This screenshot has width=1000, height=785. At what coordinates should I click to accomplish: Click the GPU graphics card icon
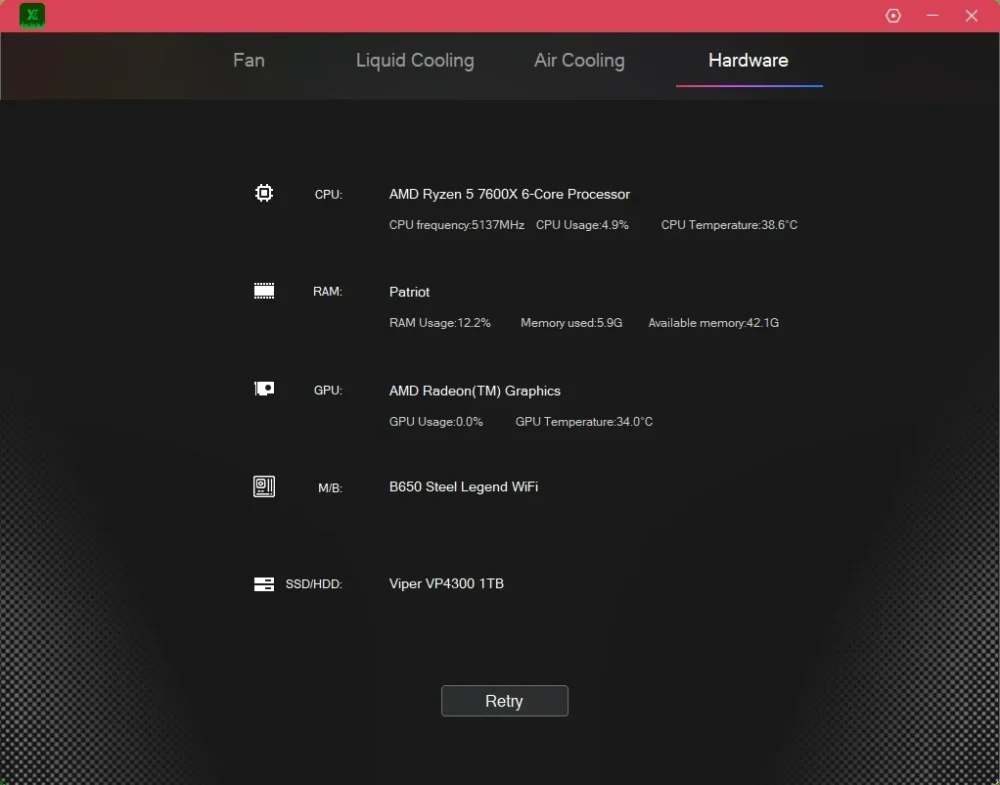click(x=264, y=388)
